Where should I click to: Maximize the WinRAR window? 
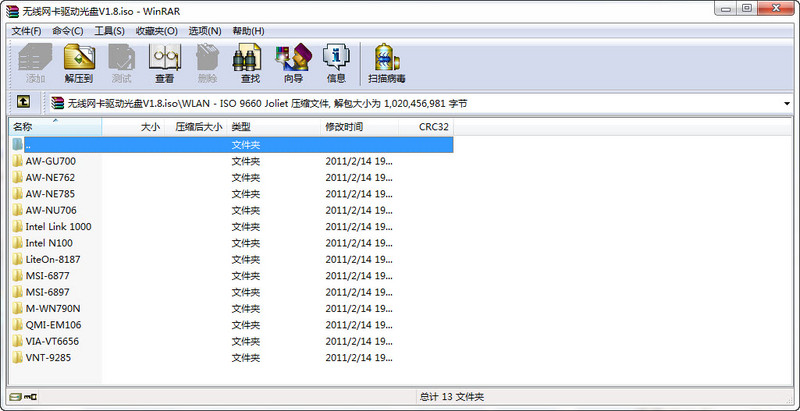coord(747,8)
